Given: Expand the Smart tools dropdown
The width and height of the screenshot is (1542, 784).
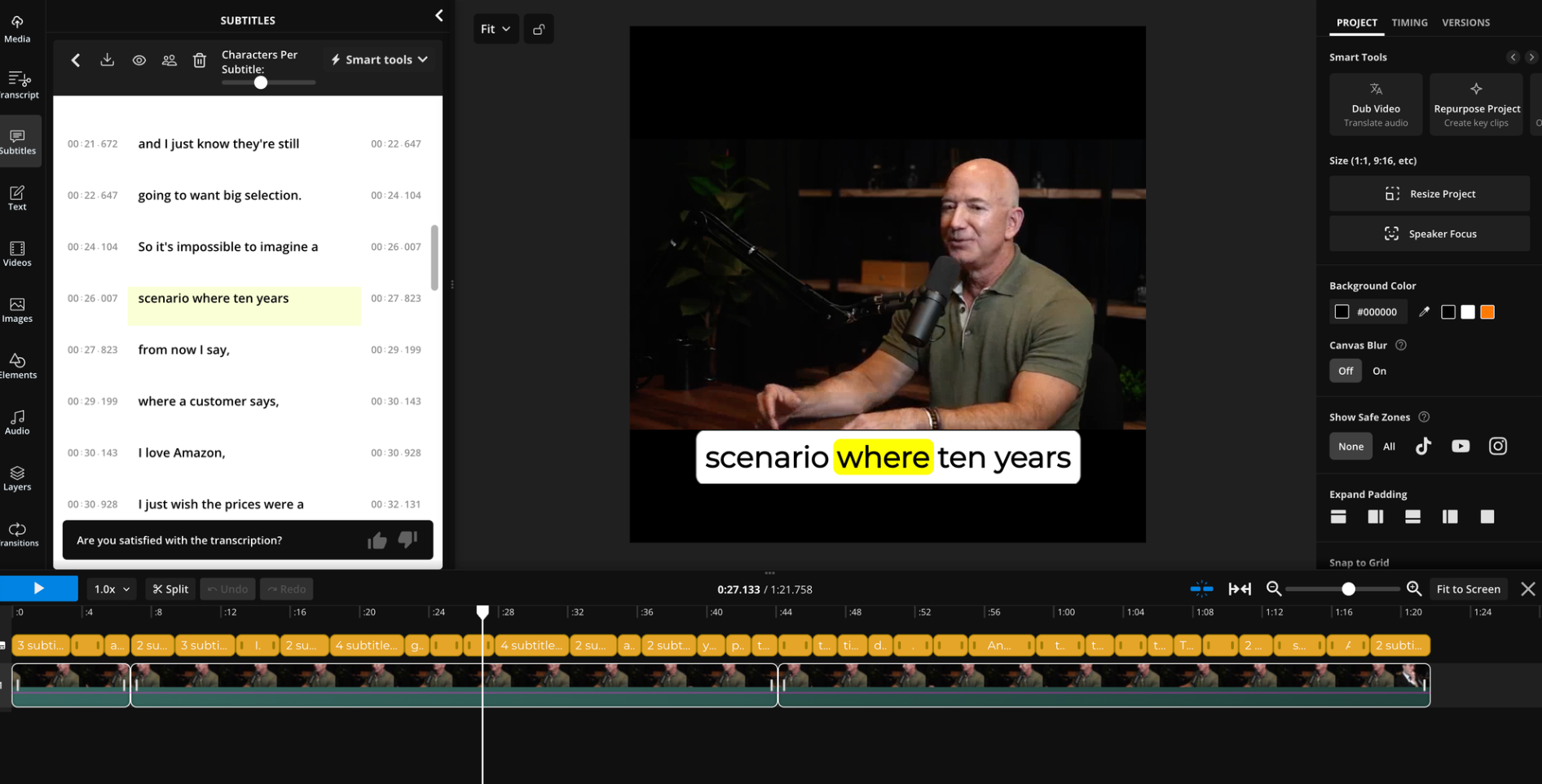Looking at the screenshot, I should tap(379, 59).
